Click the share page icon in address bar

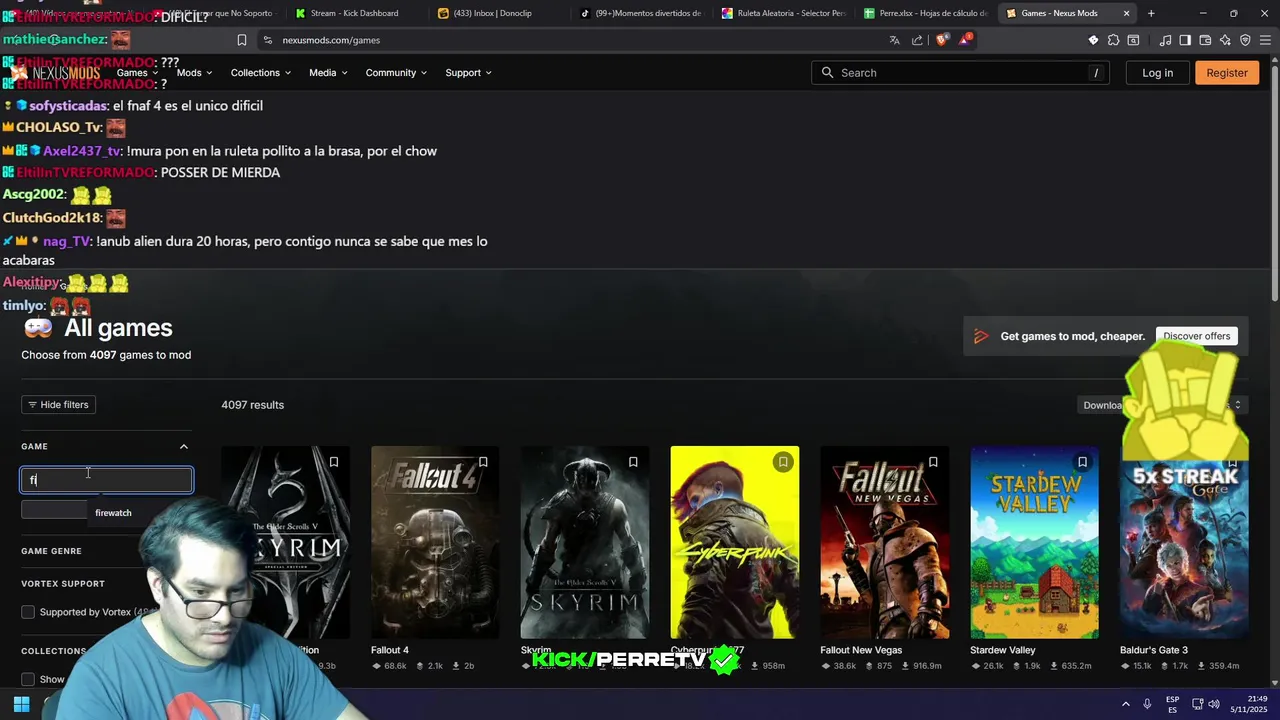(x=917, y=40)
